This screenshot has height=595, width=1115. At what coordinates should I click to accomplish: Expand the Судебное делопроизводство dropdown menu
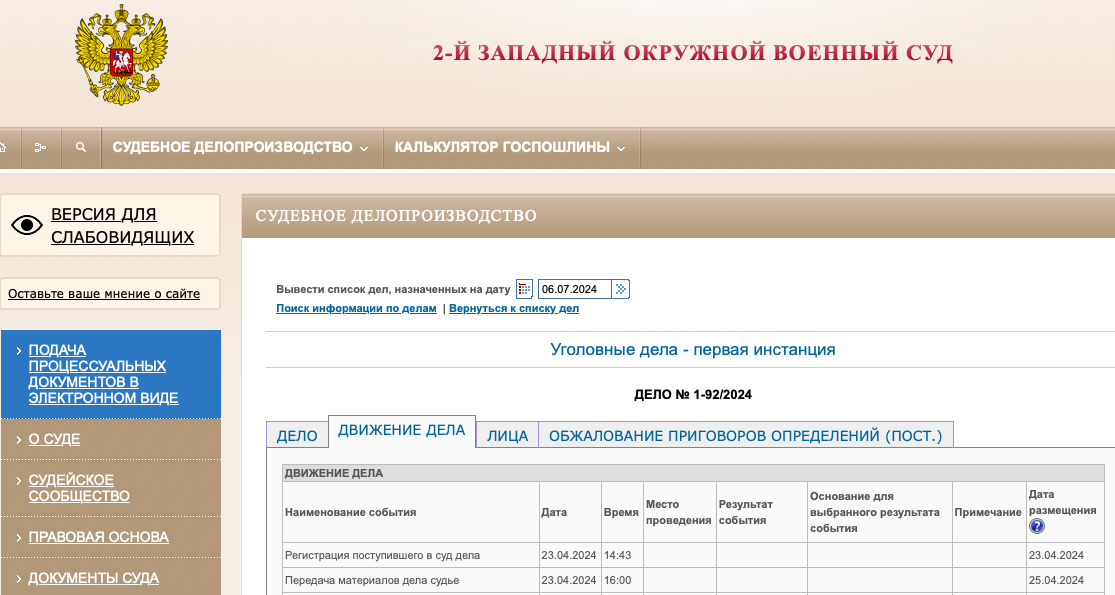240,148
